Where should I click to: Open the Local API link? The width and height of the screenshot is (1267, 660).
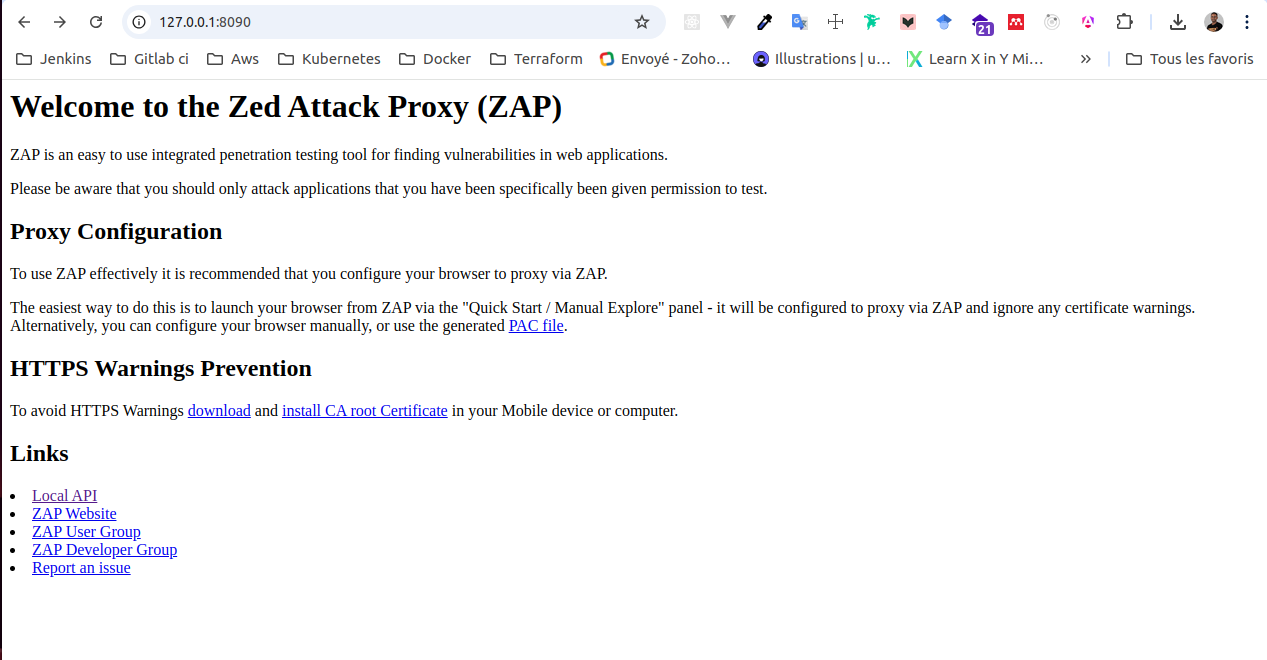[64, 496]
